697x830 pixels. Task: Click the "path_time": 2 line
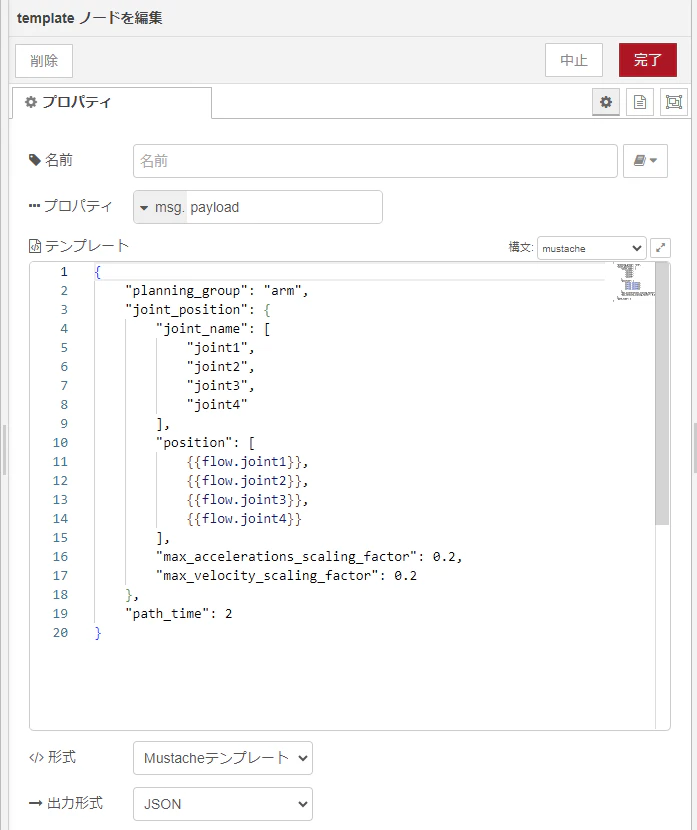[x=179, y=614]
